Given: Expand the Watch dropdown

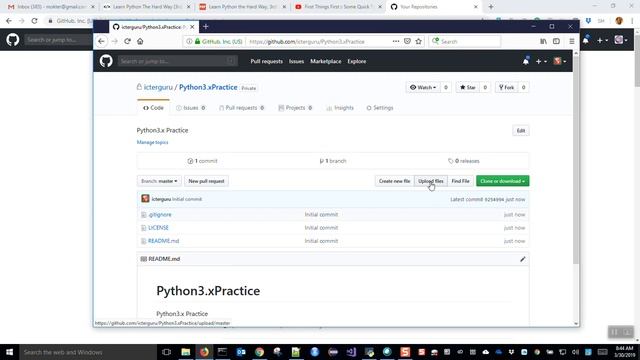Looking at the screenshot, I should tap(423, 87).
